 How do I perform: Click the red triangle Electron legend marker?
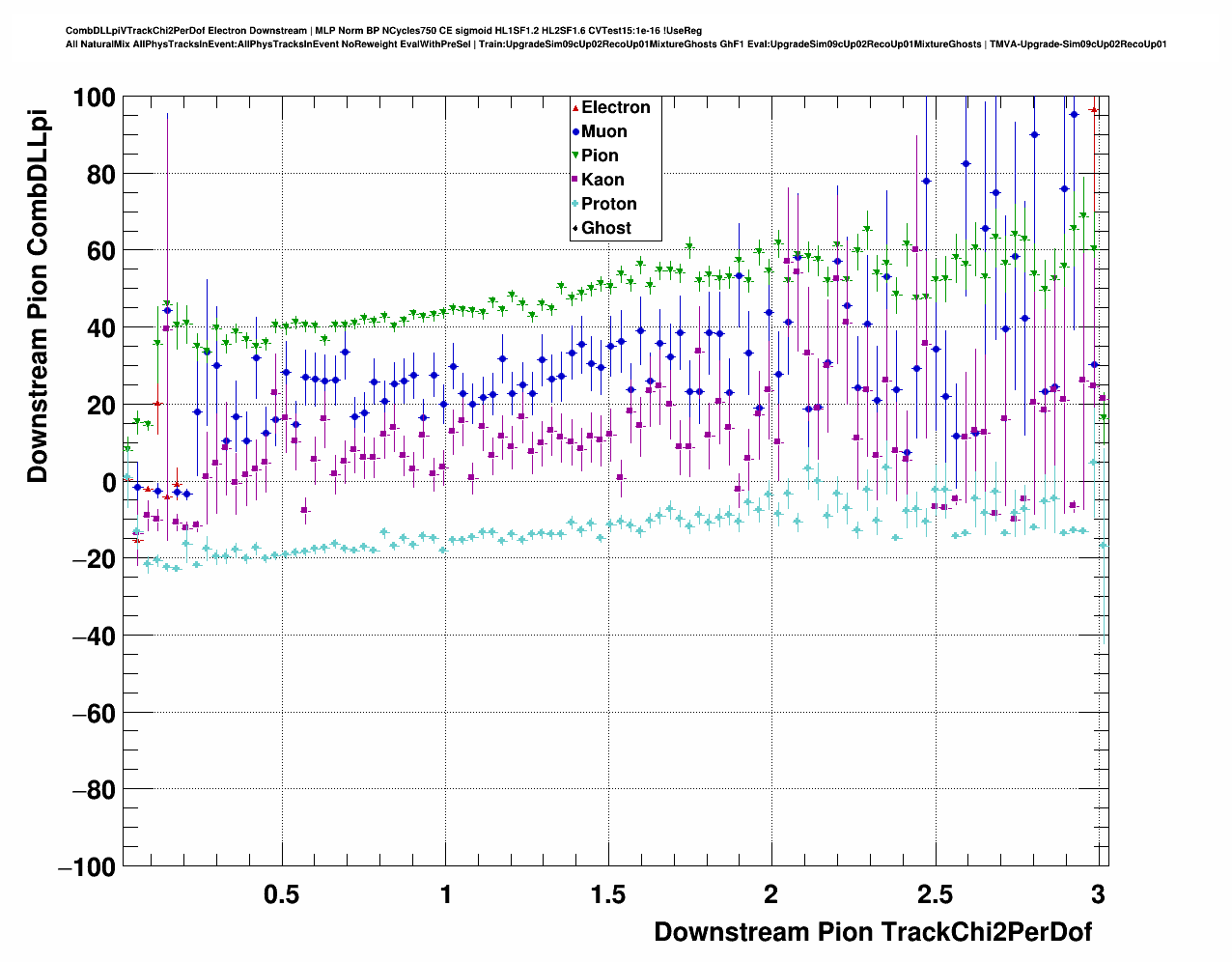click(575, 107)
